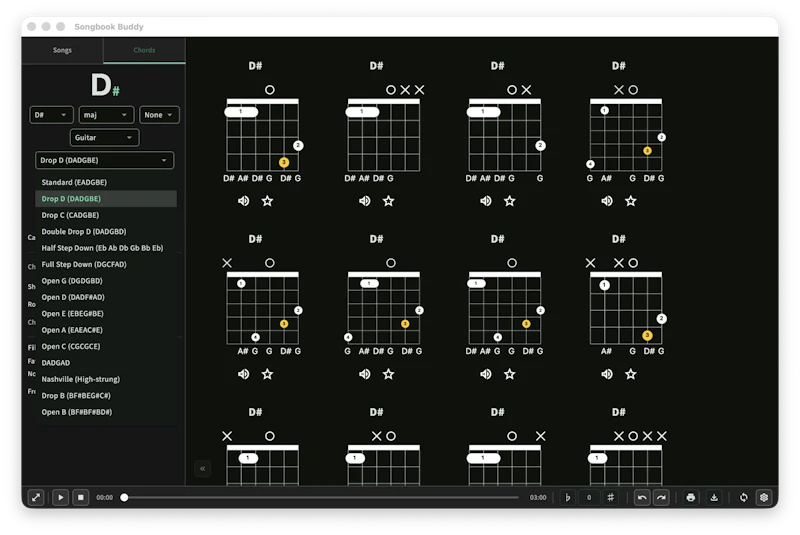Choose Standard (EADGBE) tuning
800x535 pixels.
[x=106, y=182]
